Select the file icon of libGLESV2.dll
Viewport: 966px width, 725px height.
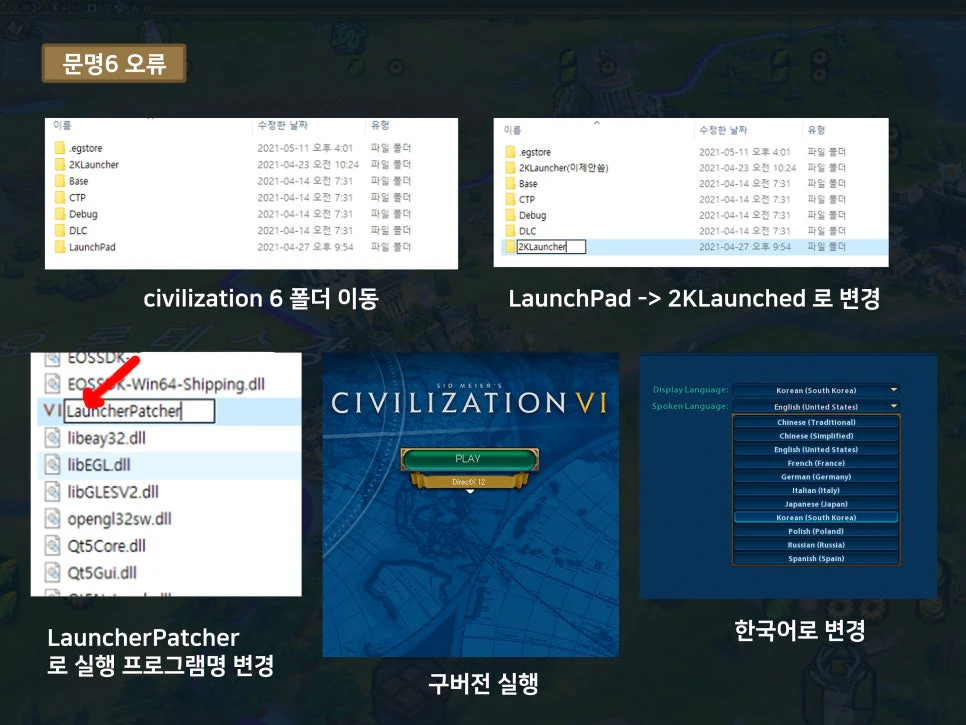pos(52,492)
